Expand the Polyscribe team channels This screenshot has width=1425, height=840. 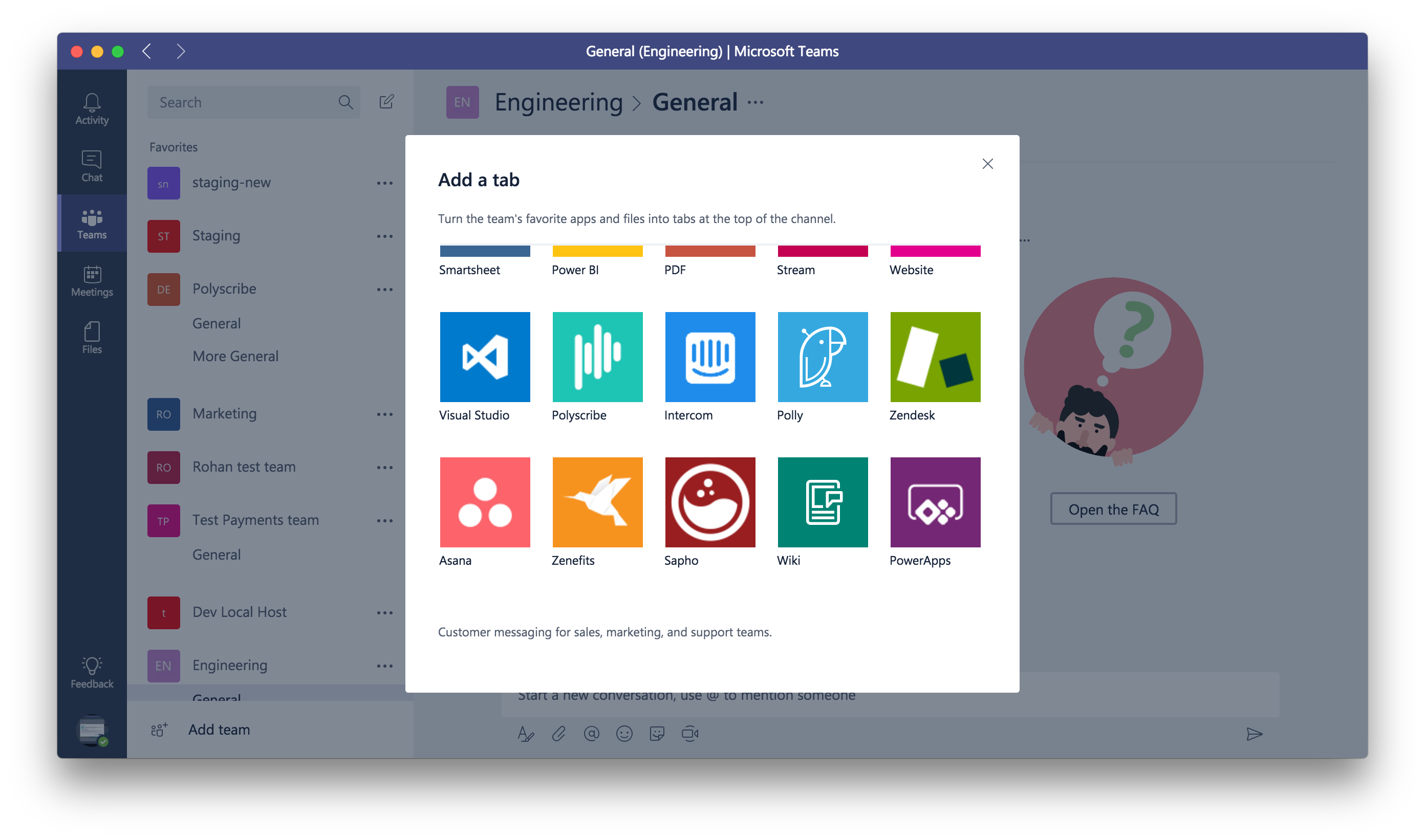(224, 288)
